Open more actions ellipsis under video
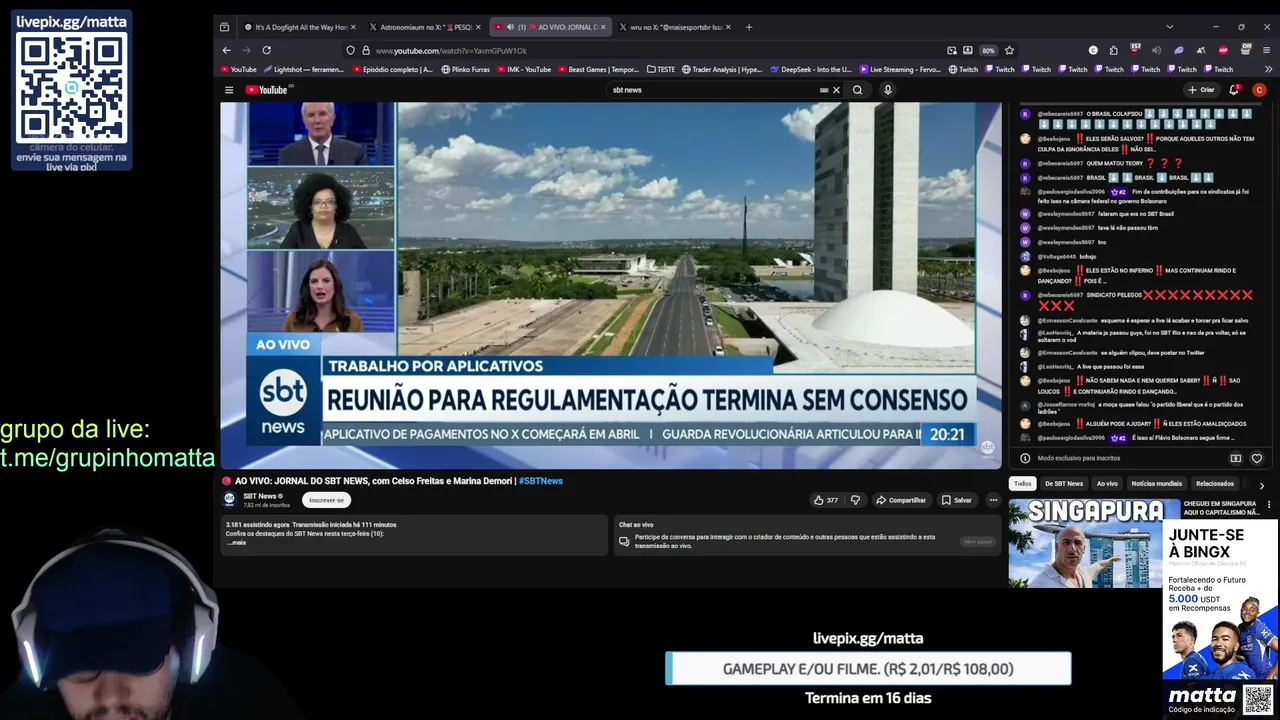This screenshot has width=1280, height=720. [x=993, y=500]
